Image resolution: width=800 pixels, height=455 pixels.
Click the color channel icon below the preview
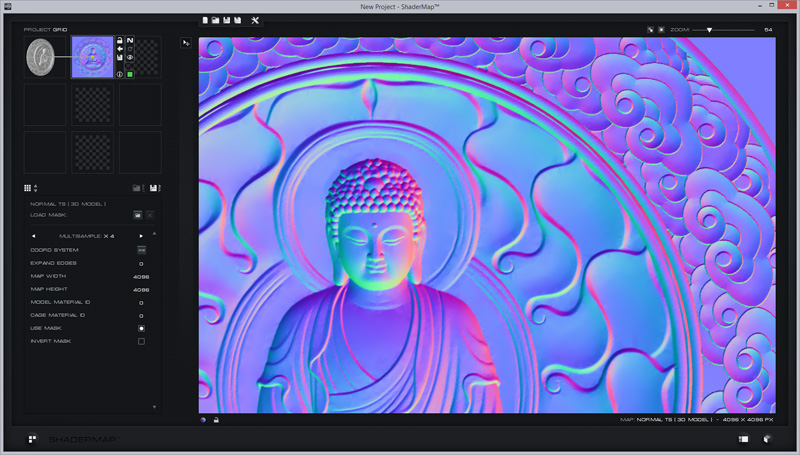click(x=203, y=420)
